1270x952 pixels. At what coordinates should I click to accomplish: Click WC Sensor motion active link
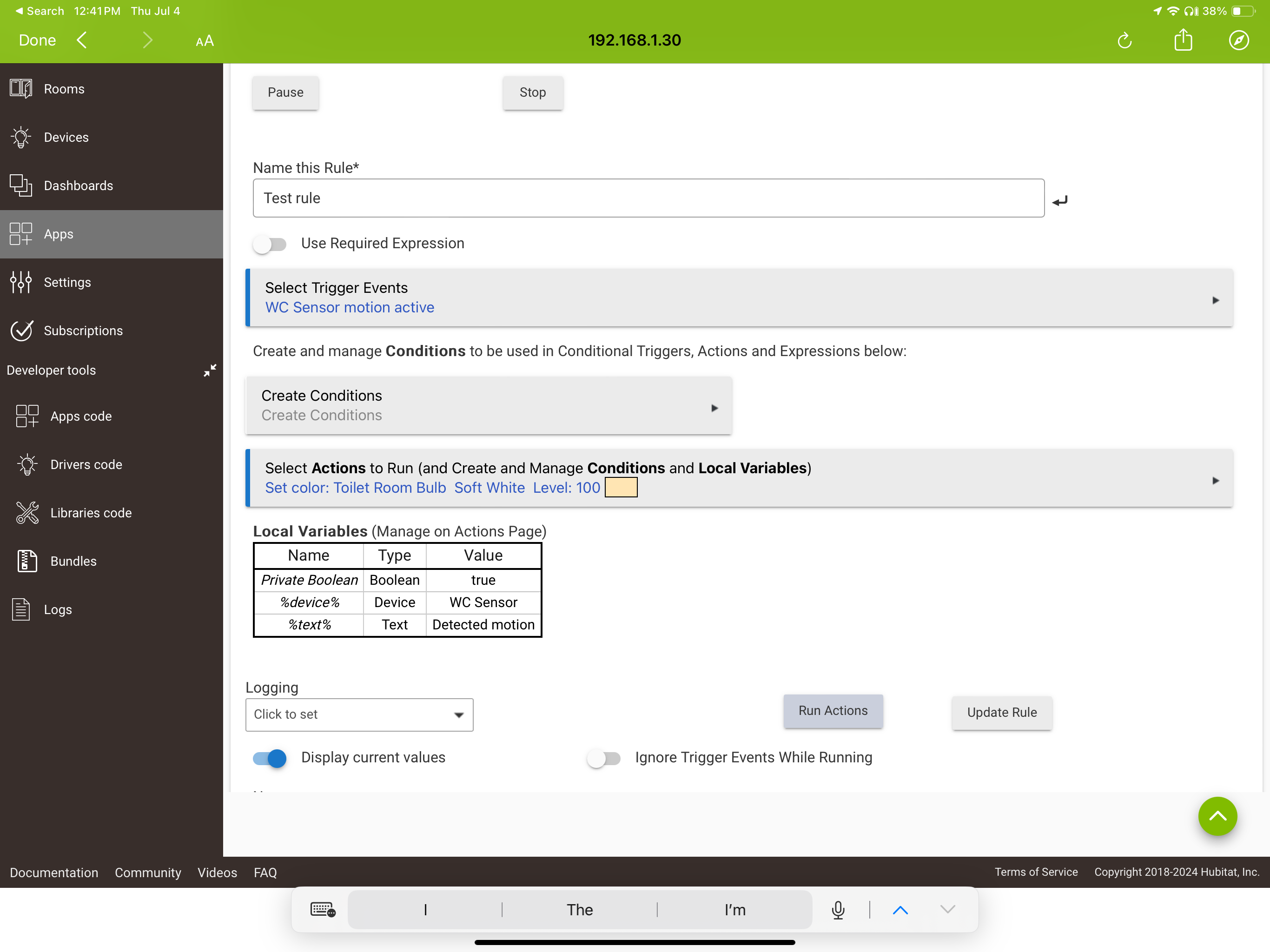point(349,307)
